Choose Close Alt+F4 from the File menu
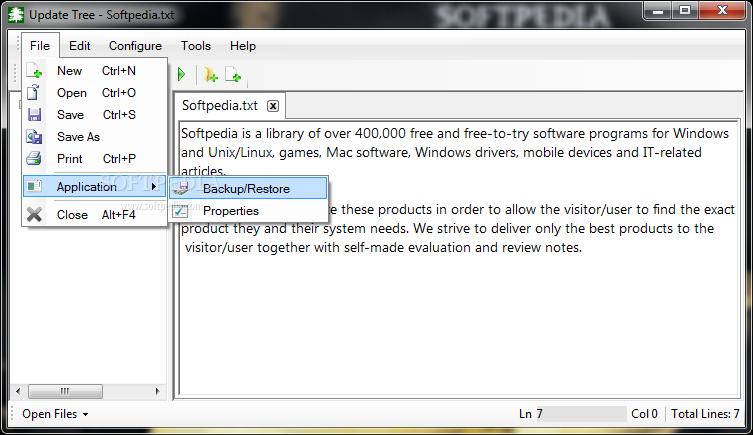Viewport: 753px width, 435px height. [x=95, y=215]
